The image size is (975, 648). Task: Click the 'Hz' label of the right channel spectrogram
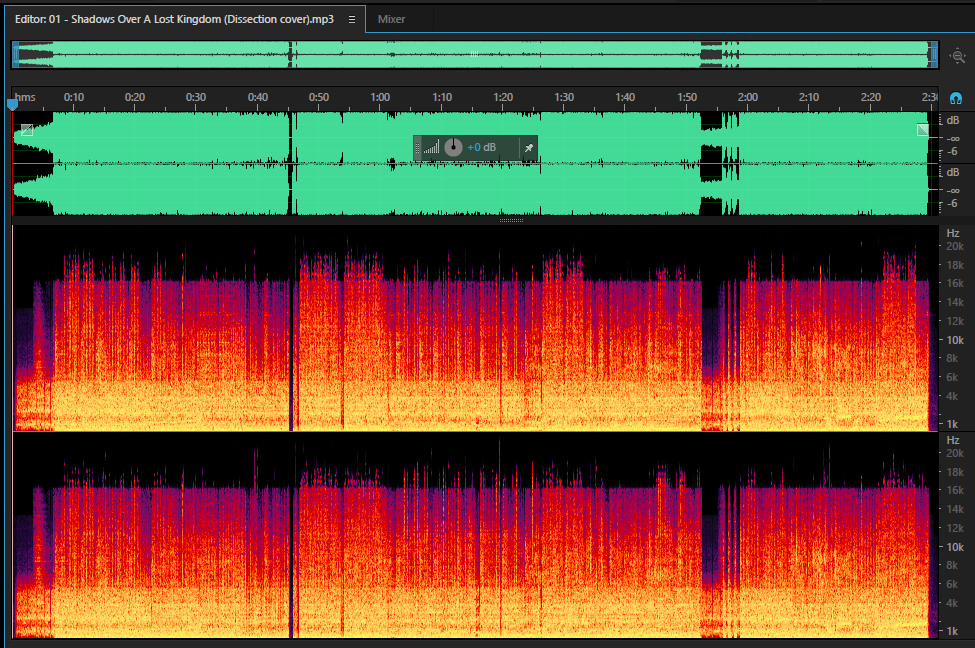(x=953, y=441)
